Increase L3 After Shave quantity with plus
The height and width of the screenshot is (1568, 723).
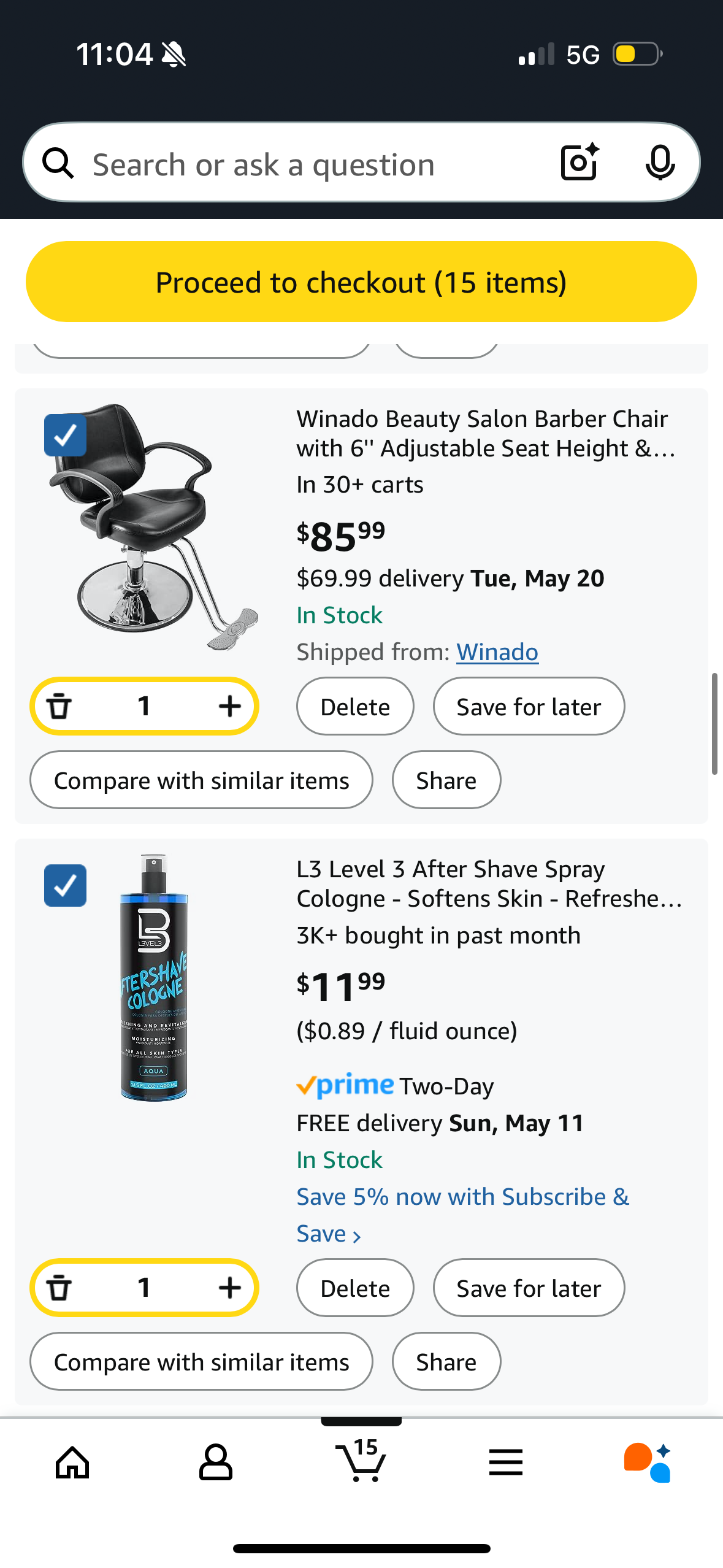229,1288
